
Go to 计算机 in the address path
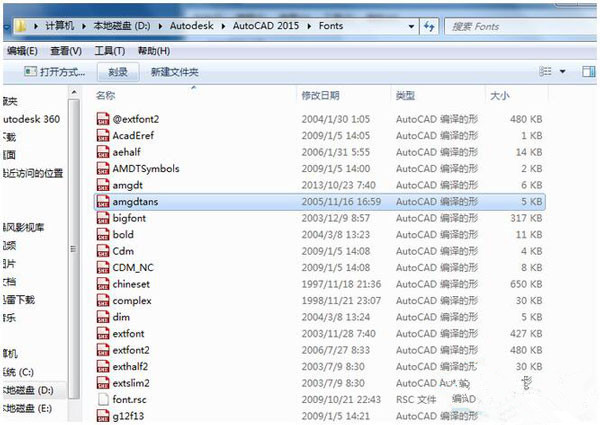point(60,26)
